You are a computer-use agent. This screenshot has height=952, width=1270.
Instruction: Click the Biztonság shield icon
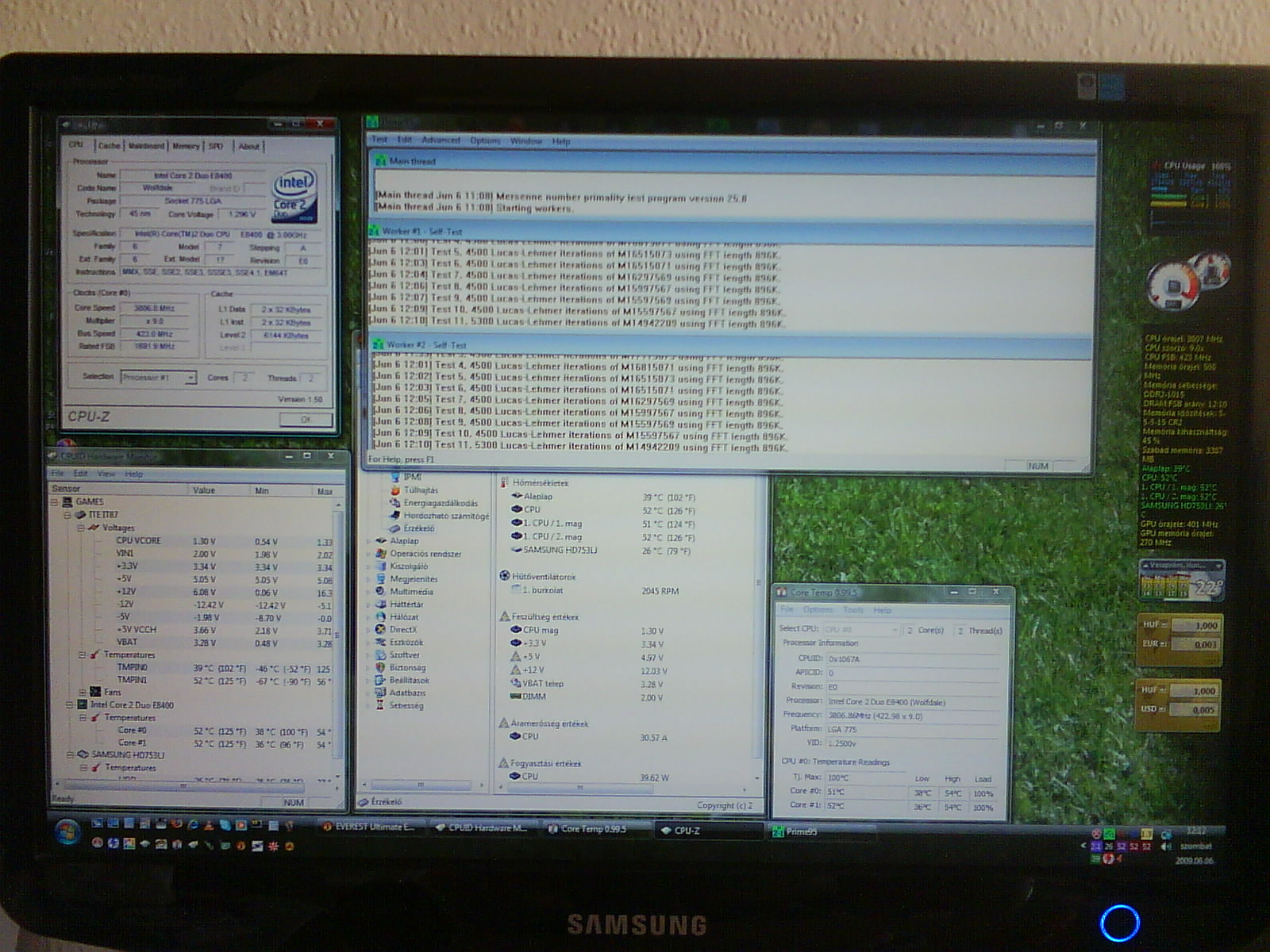(x=381, y=668)
